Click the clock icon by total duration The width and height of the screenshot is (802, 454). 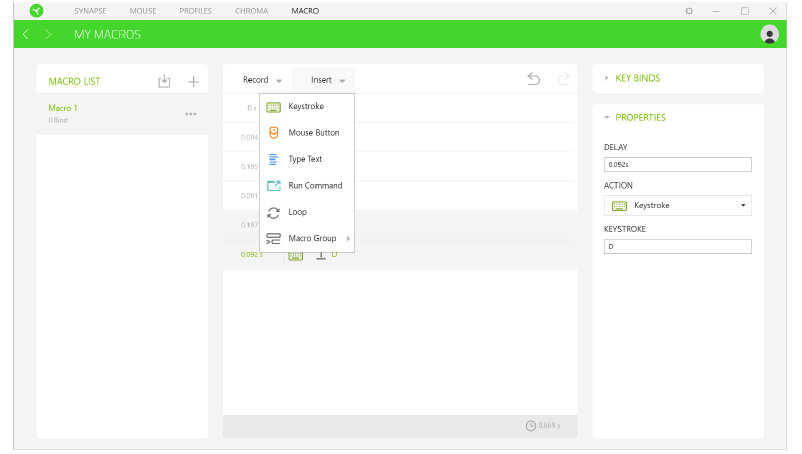531,425
